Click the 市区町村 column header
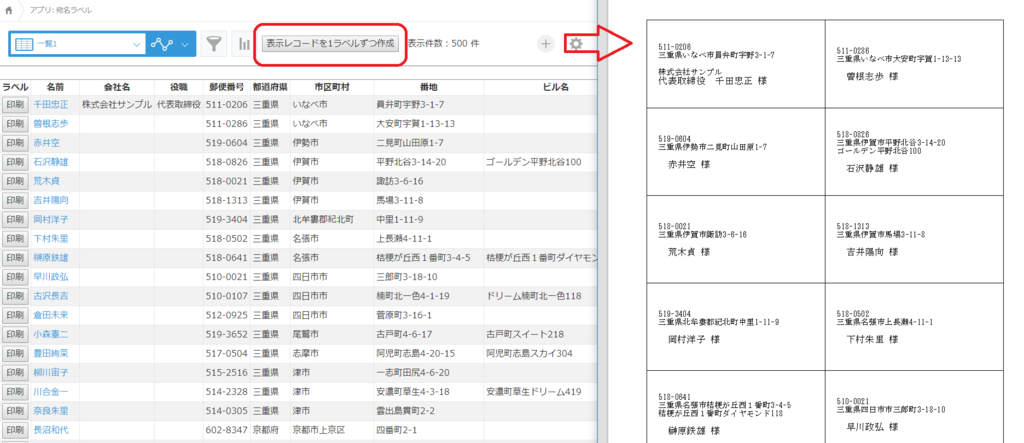1024x443 pixels. (332, 87)
